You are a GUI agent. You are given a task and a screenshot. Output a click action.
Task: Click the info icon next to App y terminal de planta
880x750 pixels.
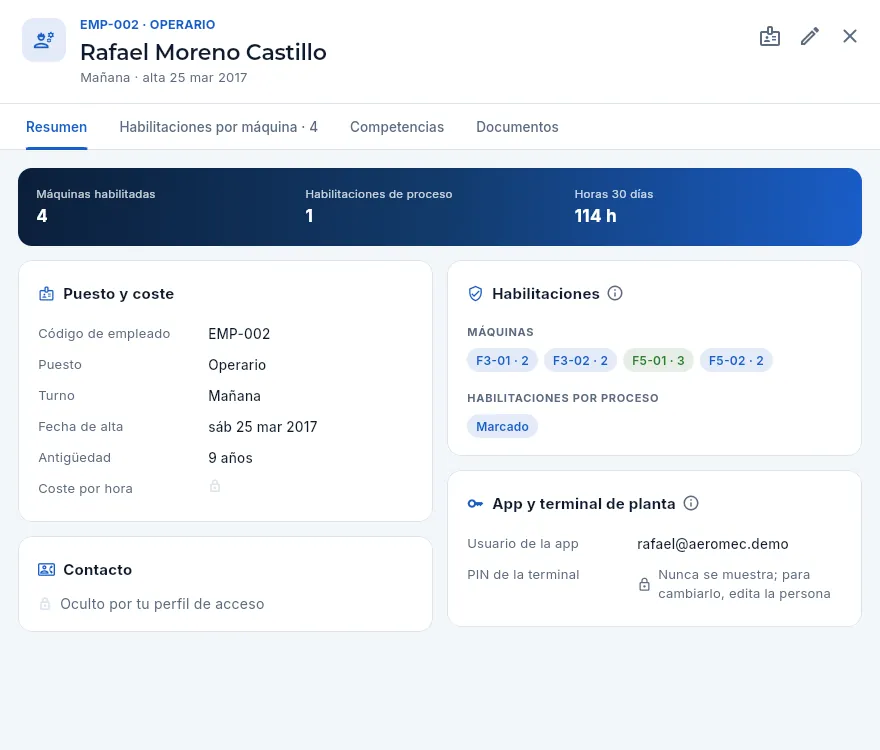691,503
